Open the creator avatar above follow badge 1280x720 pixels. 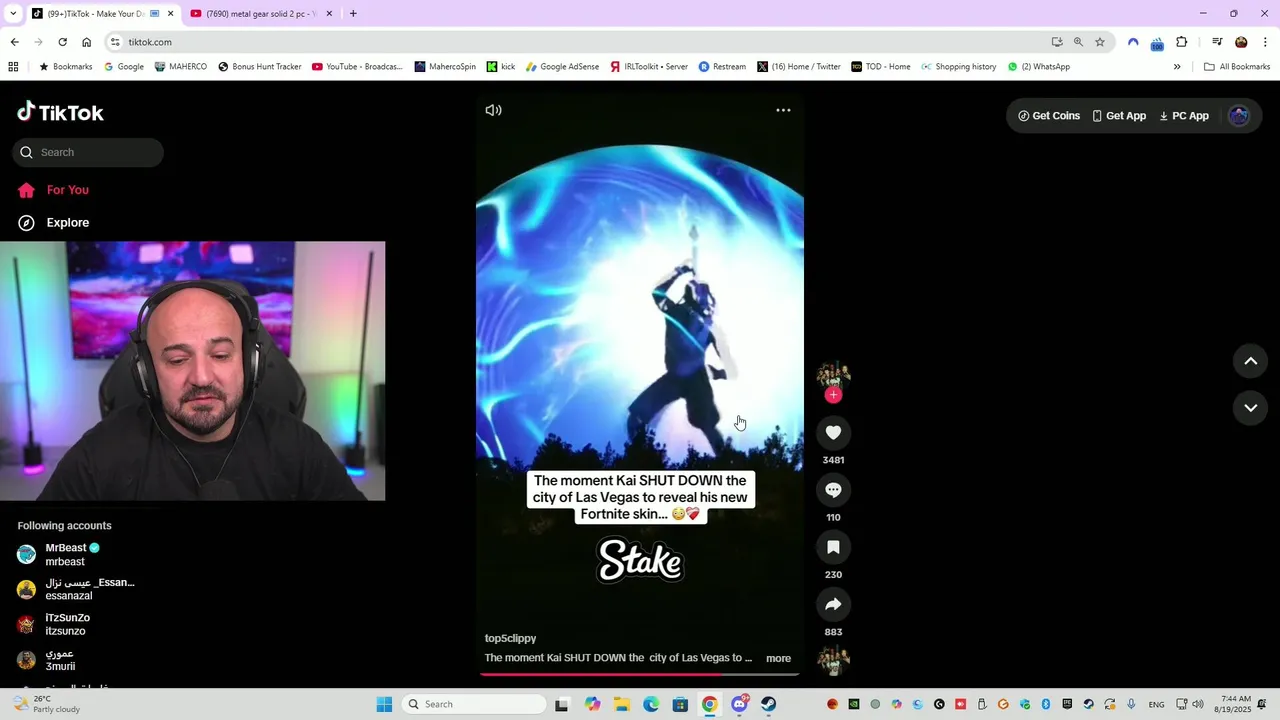tap(833, 375)
